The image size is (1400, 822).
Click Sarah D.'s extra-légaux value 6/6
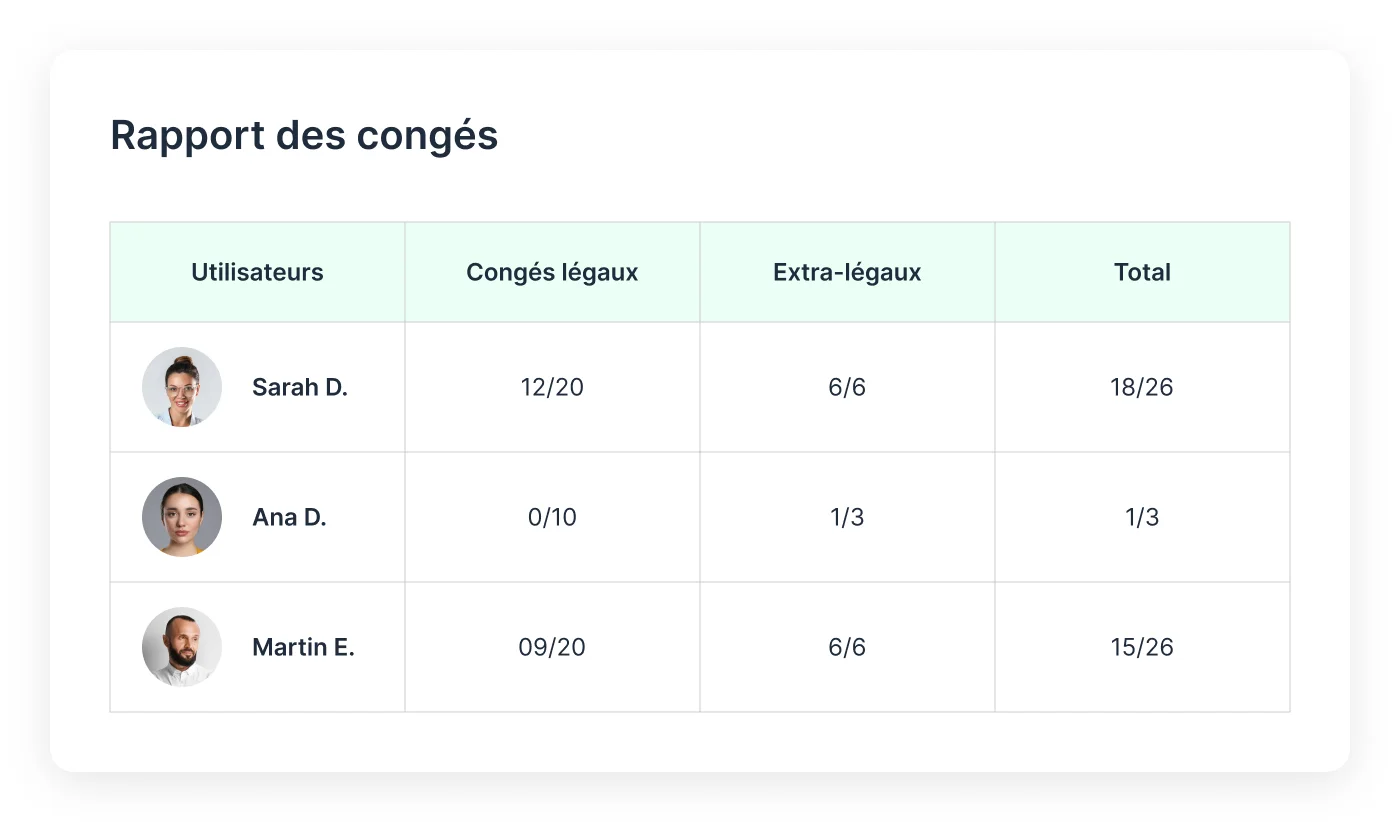pyautogui.click(x=847, y=387)
